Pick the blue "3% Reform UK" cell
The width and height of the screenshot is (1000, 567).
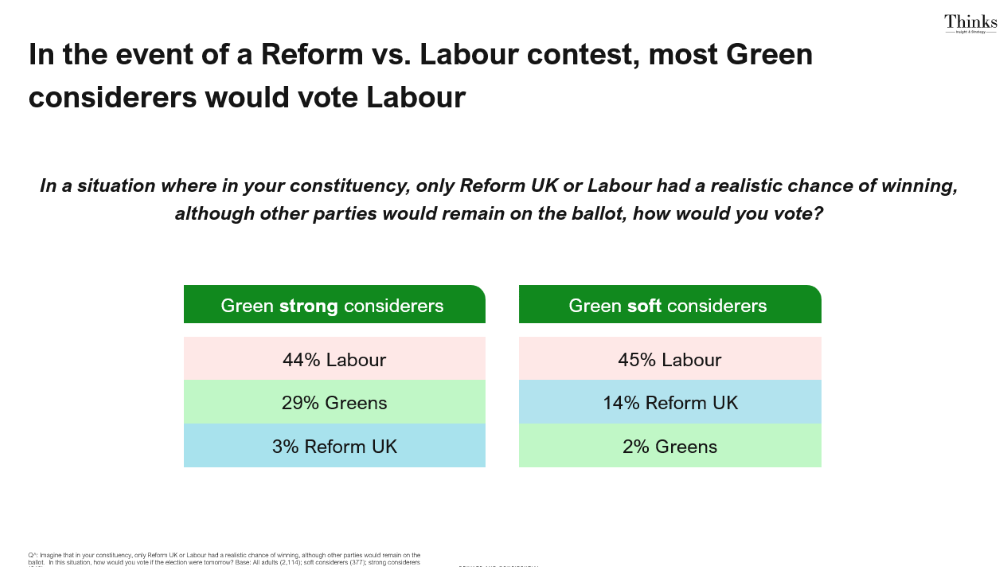pyautogui.click(x=334, y=446)
